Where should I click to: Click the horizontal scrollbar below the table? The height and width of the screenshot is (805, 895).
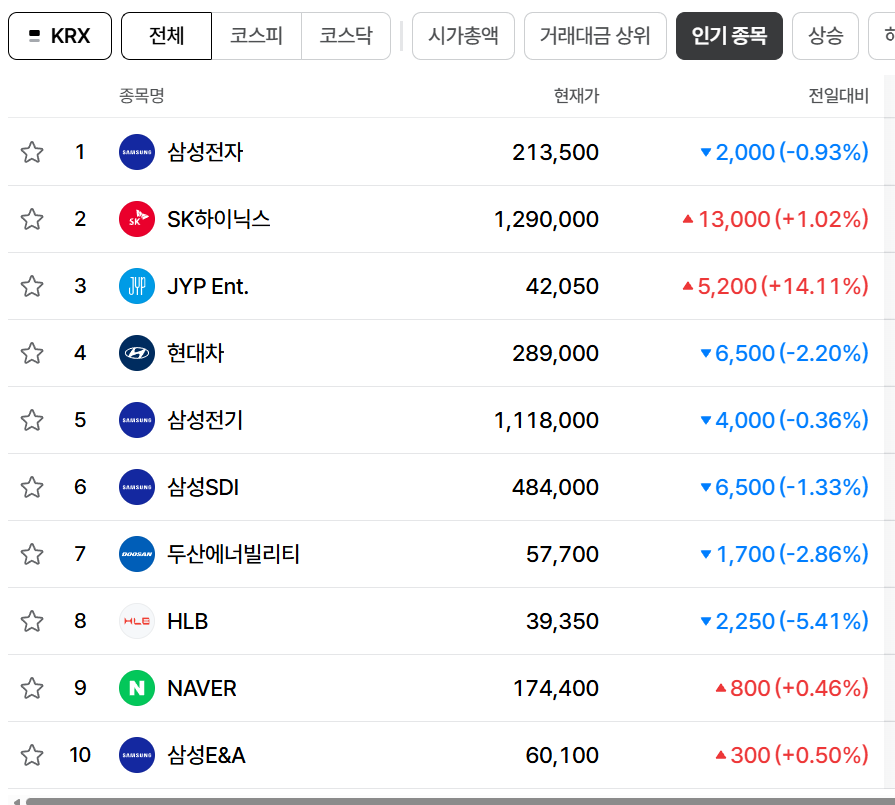[x=460, y=801]
